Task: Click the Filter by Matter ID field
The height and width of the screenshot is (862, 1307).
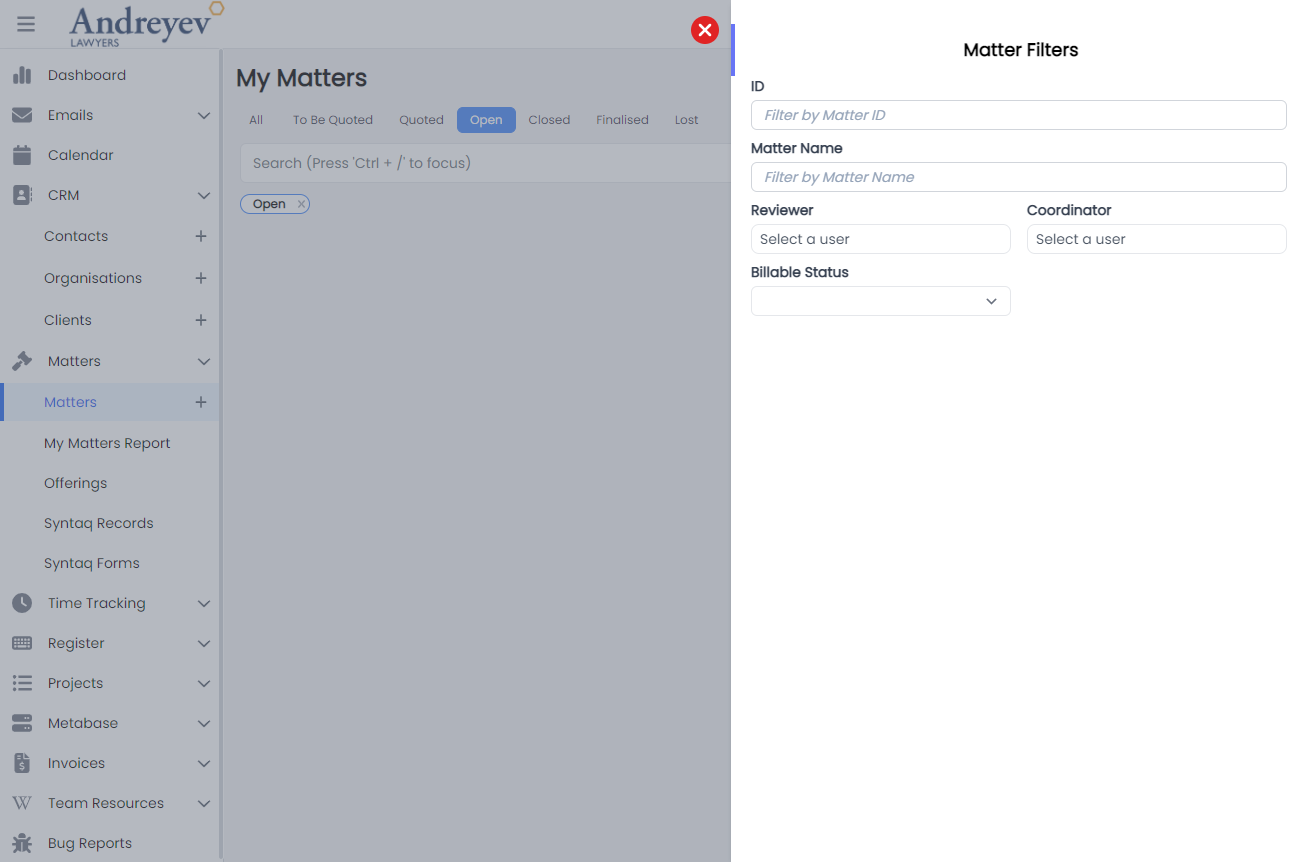Action: pyautogui.click(x=1018, y=115)
